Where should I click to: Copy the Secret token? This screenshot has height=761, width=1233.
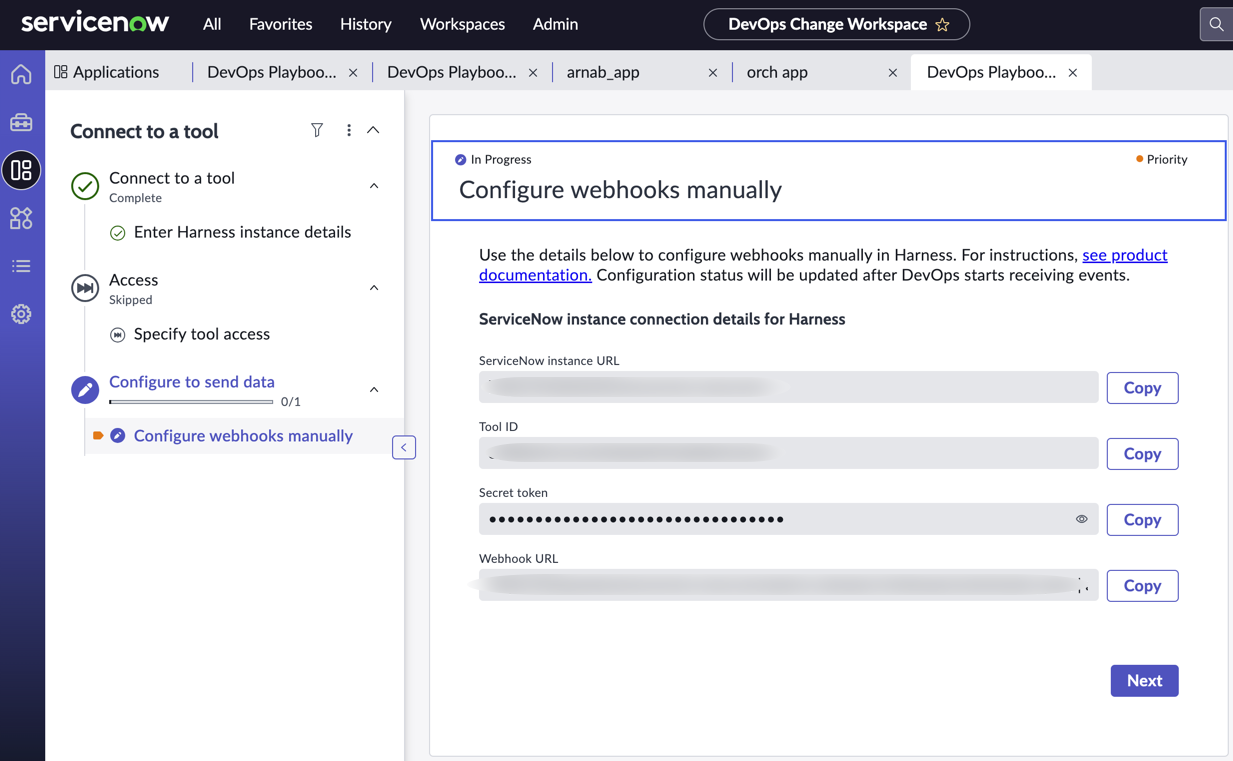click(x=1142, y=520)
